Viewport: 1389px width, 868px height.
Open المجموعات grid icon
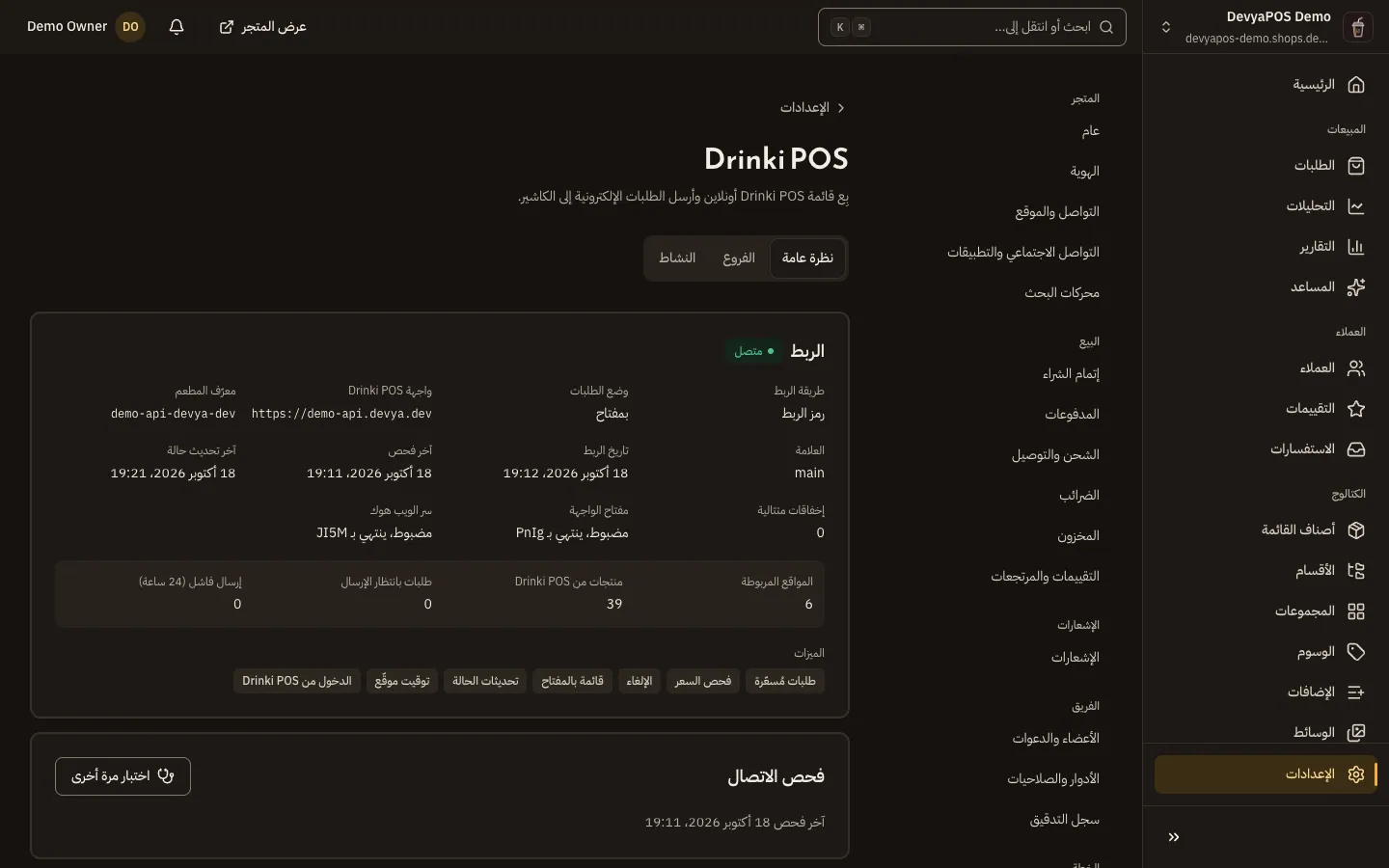[x=1355, y=611]
